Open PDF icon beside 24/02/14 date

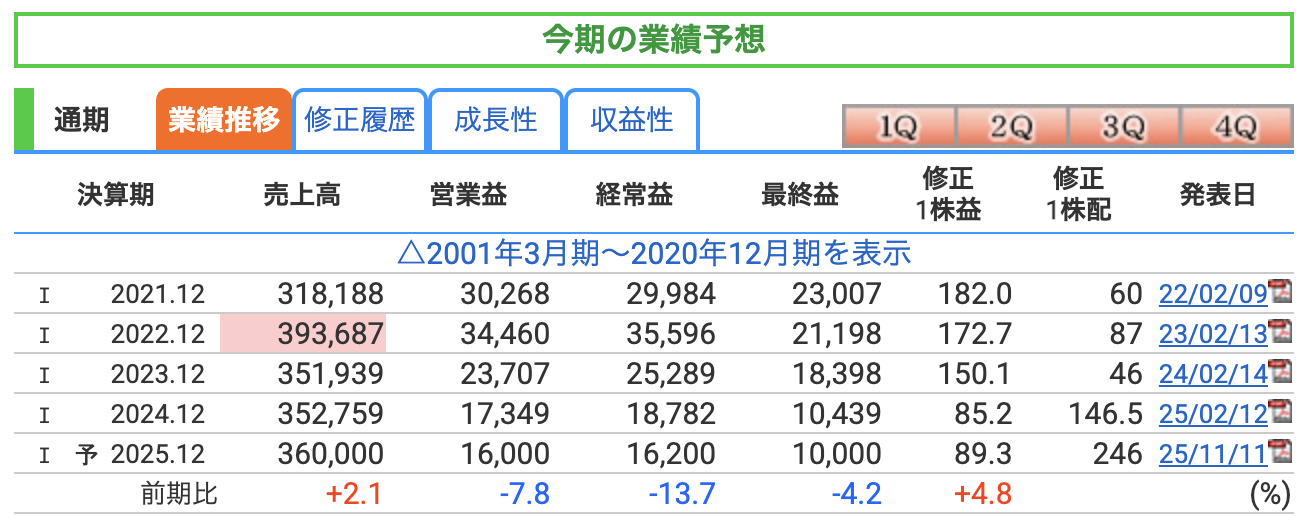pyautogui.click(x=1280, y=373)
